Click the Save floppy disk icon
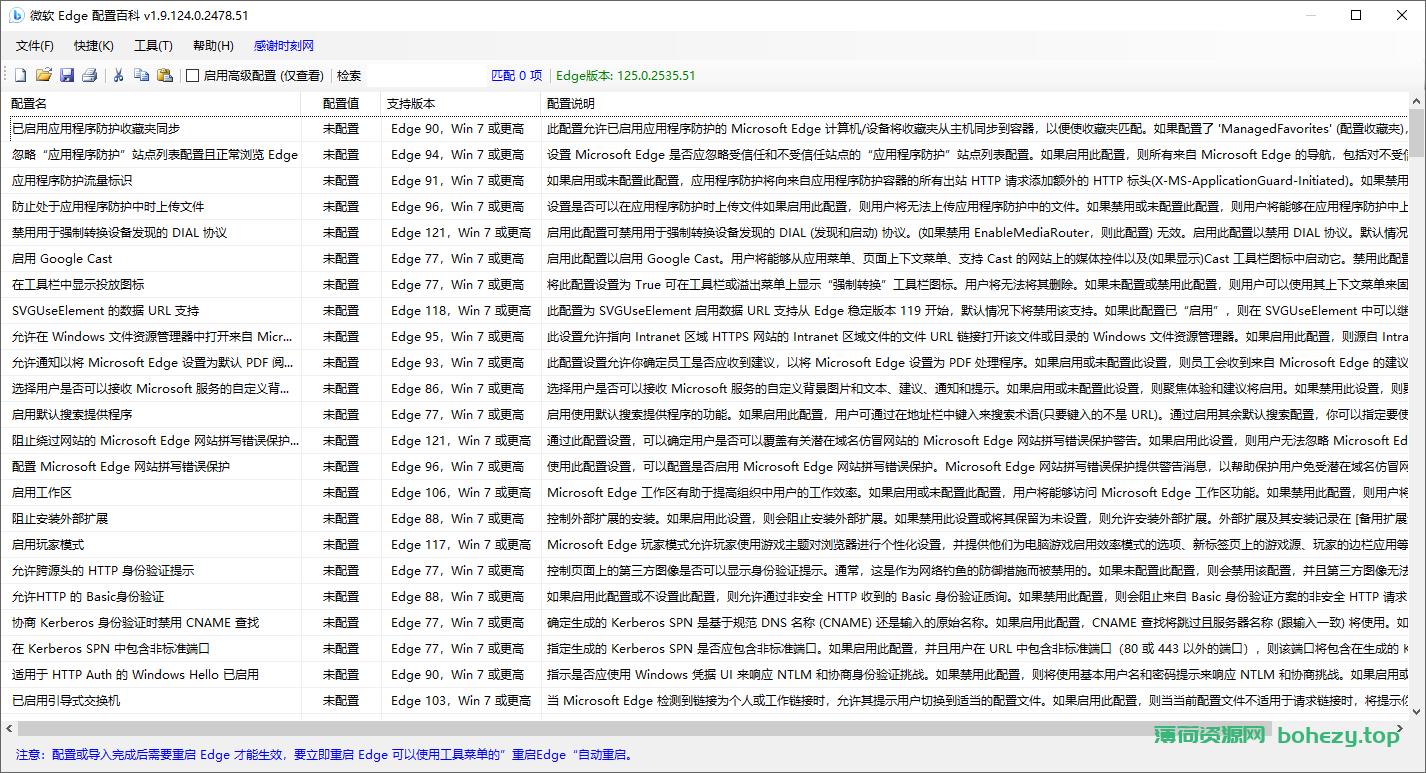The height and width of the screenshot is (773, 1426). (x=67, y=75)
